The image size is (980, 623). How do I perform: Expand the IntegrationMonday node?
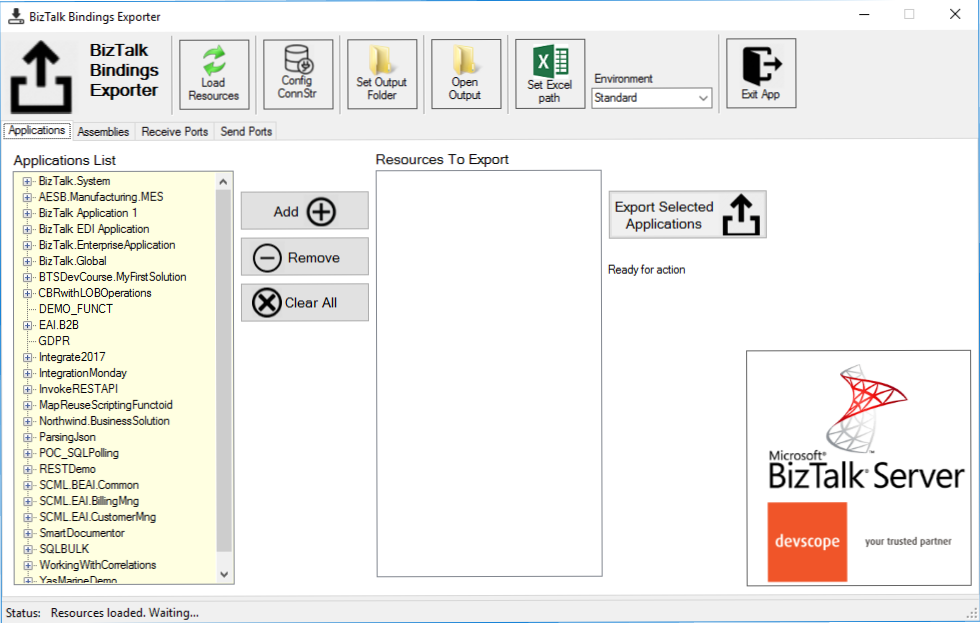tap(27, 374)
